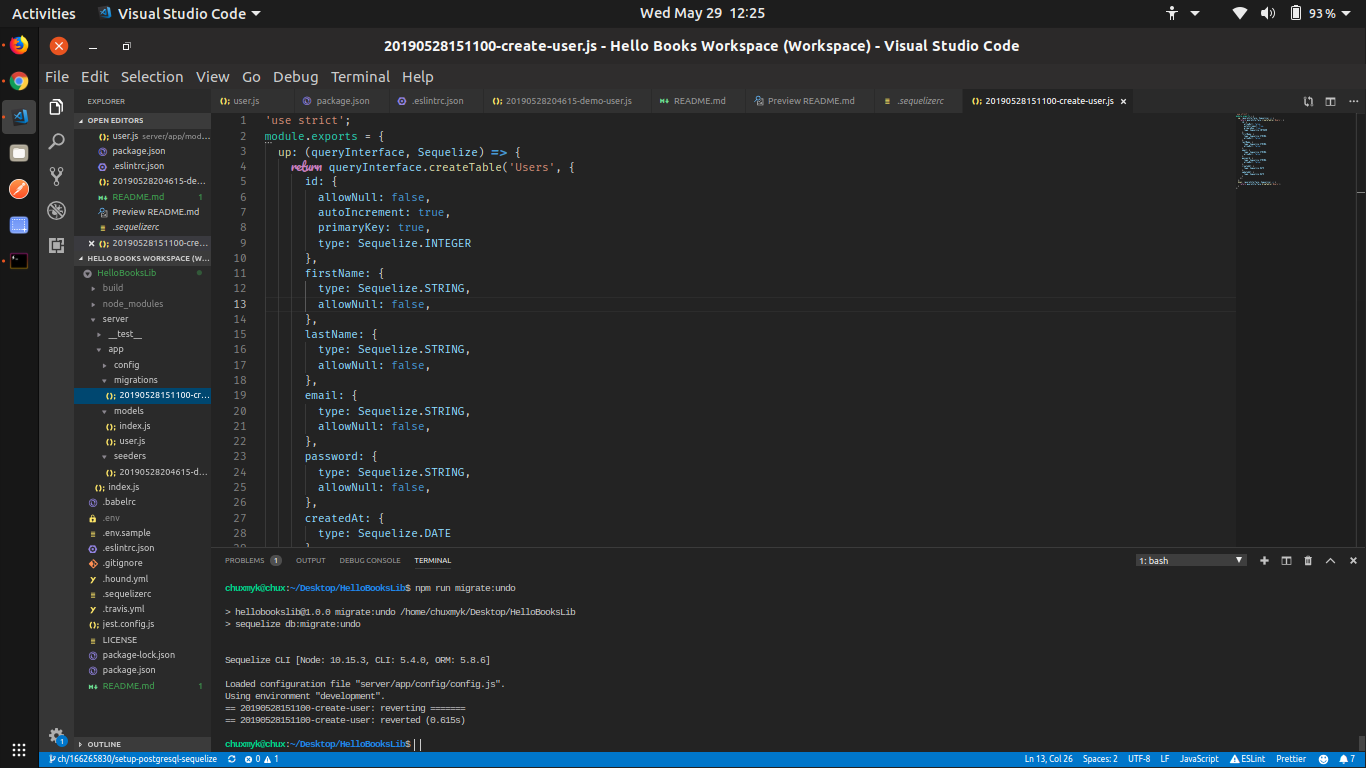Select .sequelizerc in Open Editors list
Screen dimensions: 1366x768
142,227
